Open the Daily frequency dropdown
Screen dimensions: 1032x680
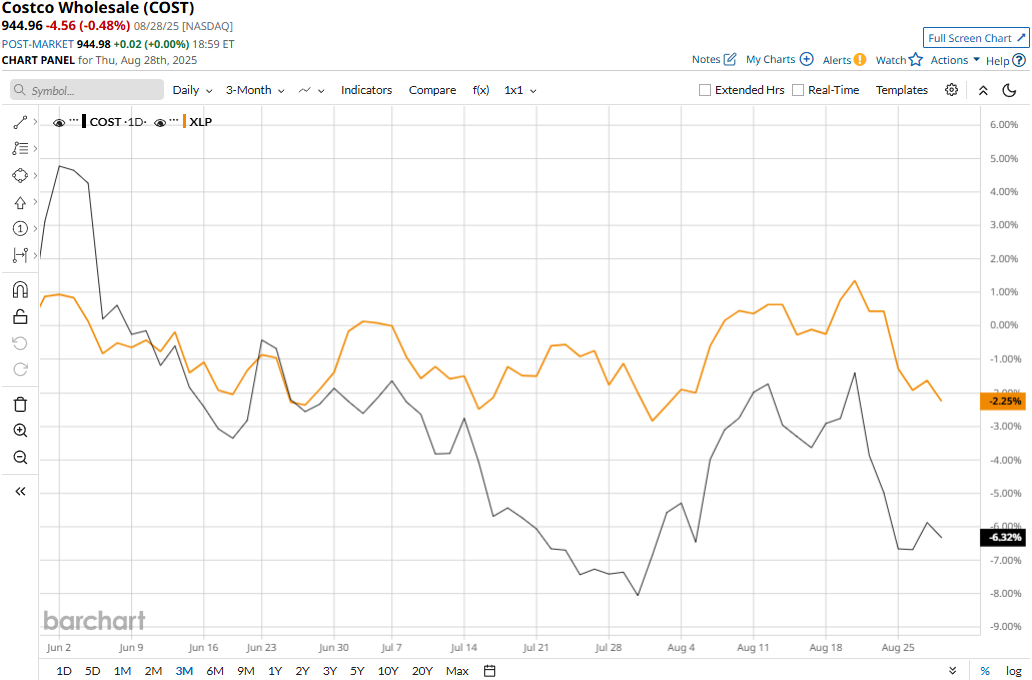192,90
